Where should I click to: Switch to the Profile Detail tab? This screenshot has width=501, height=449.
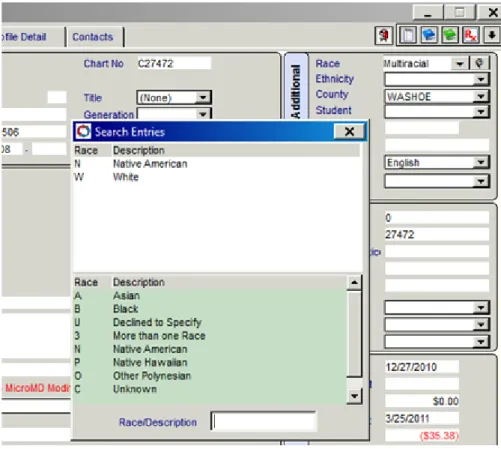coord(24,37)
